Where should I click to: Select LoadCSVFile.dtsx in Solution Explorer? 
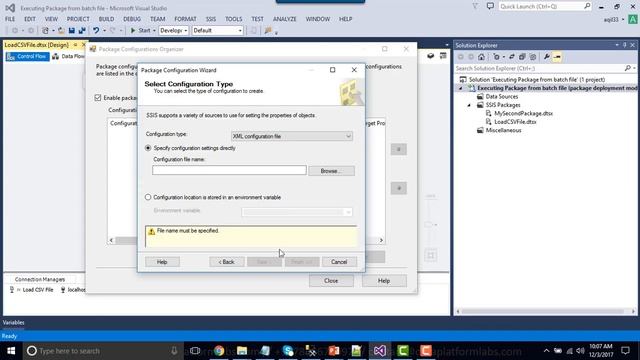[x=515, y=122]
